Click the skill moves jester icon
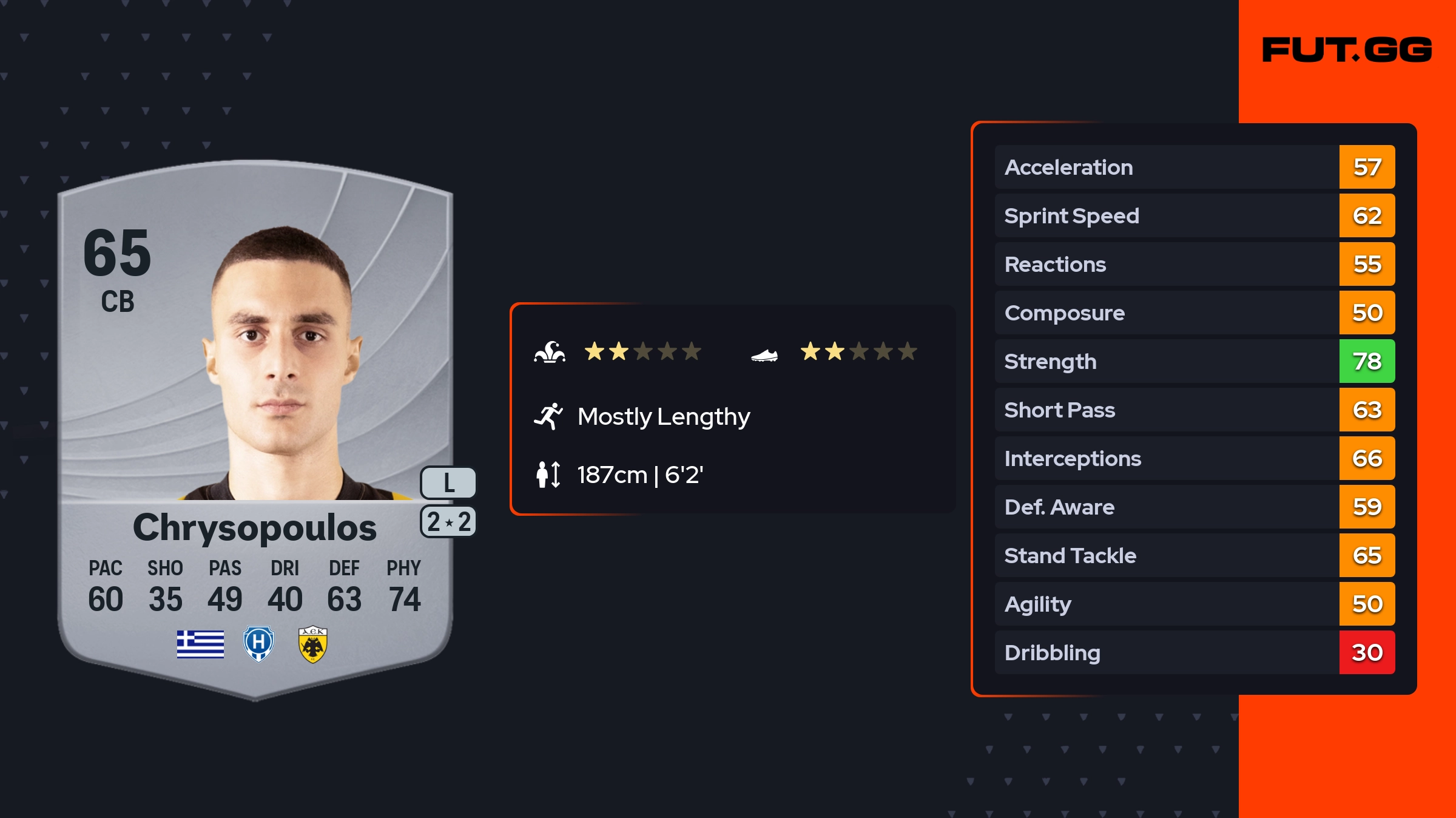 (550, 352)
